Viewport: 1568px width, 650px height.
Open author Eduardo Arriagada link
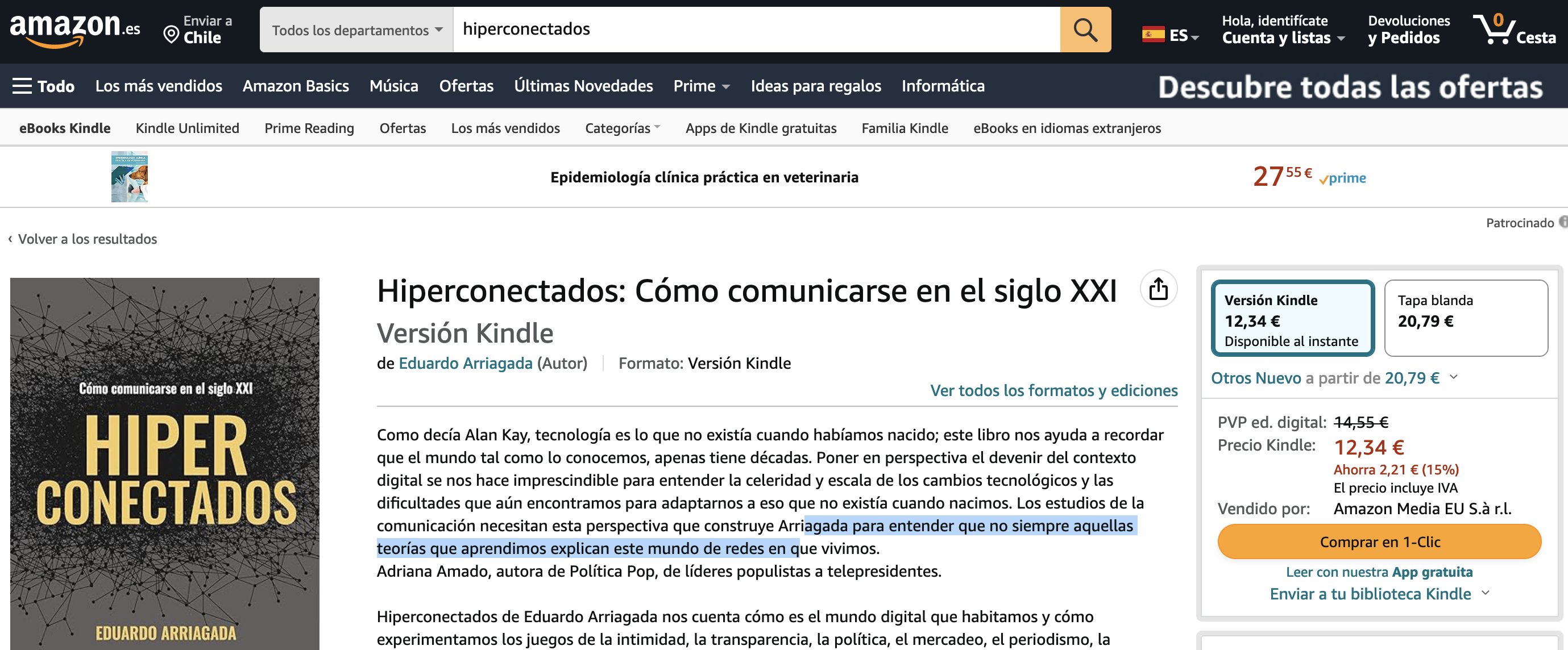pos(465,363)
